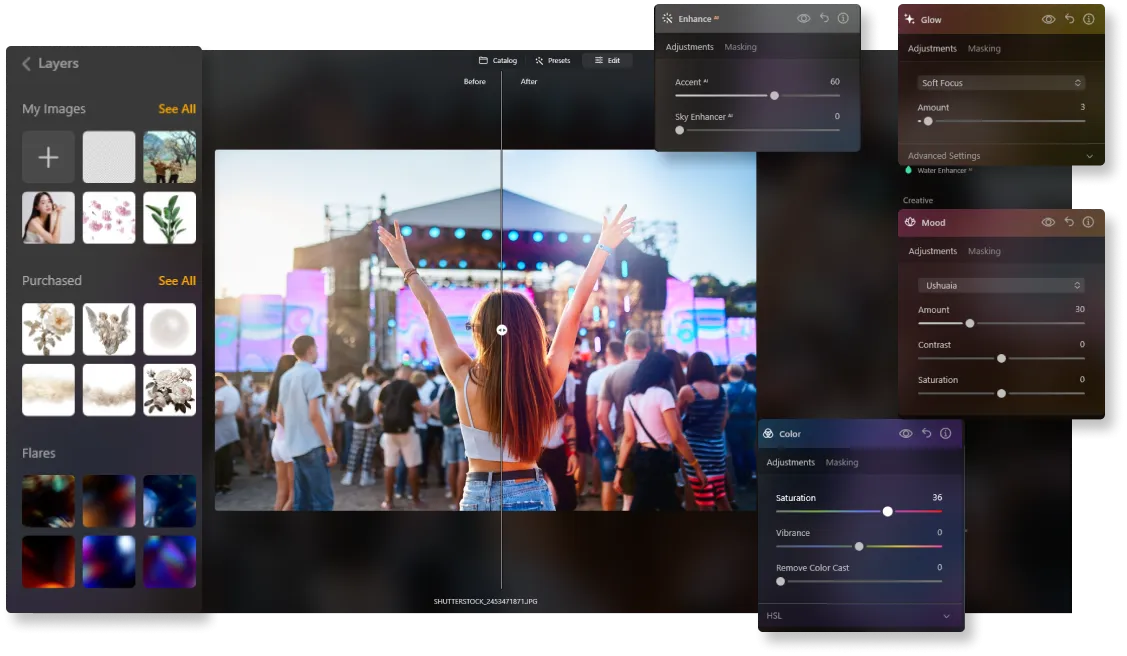Click reset arrow in Enhance panel
This screenshot has height=656, width=1127.
tap(824, 19)
